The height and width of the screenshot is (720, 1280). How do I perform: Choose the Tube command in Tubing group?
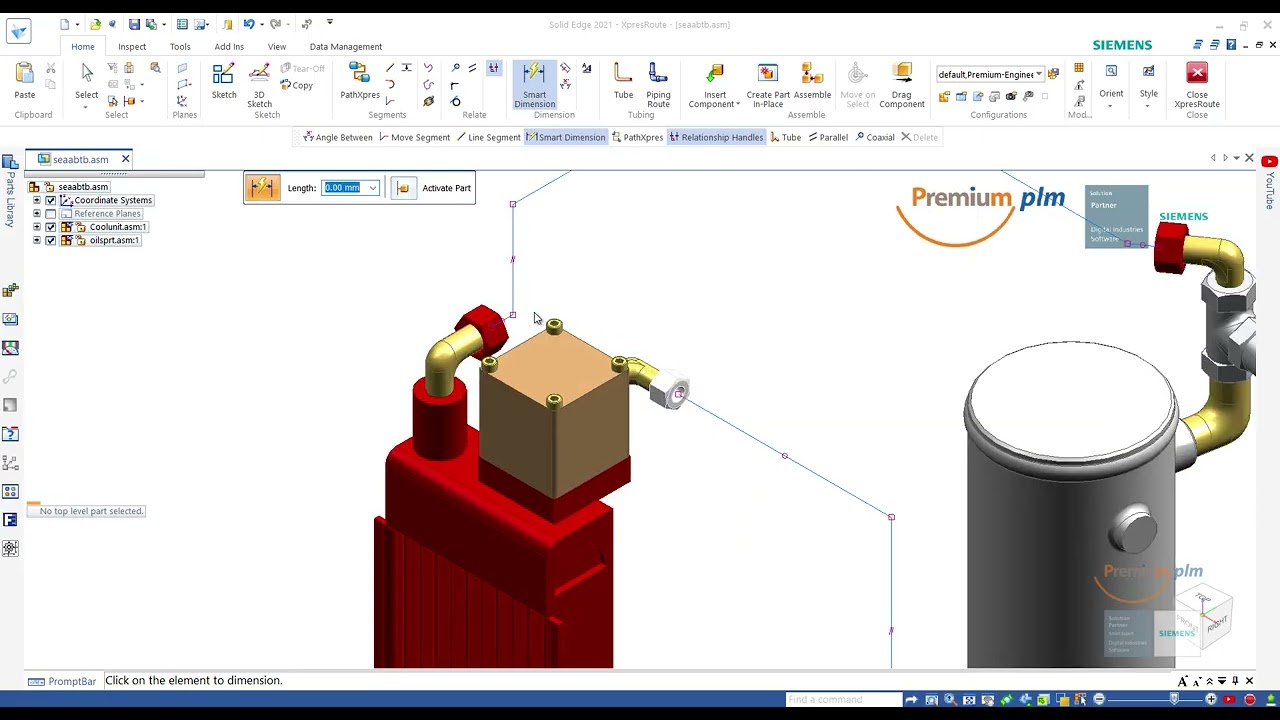(x=623, y=81)
